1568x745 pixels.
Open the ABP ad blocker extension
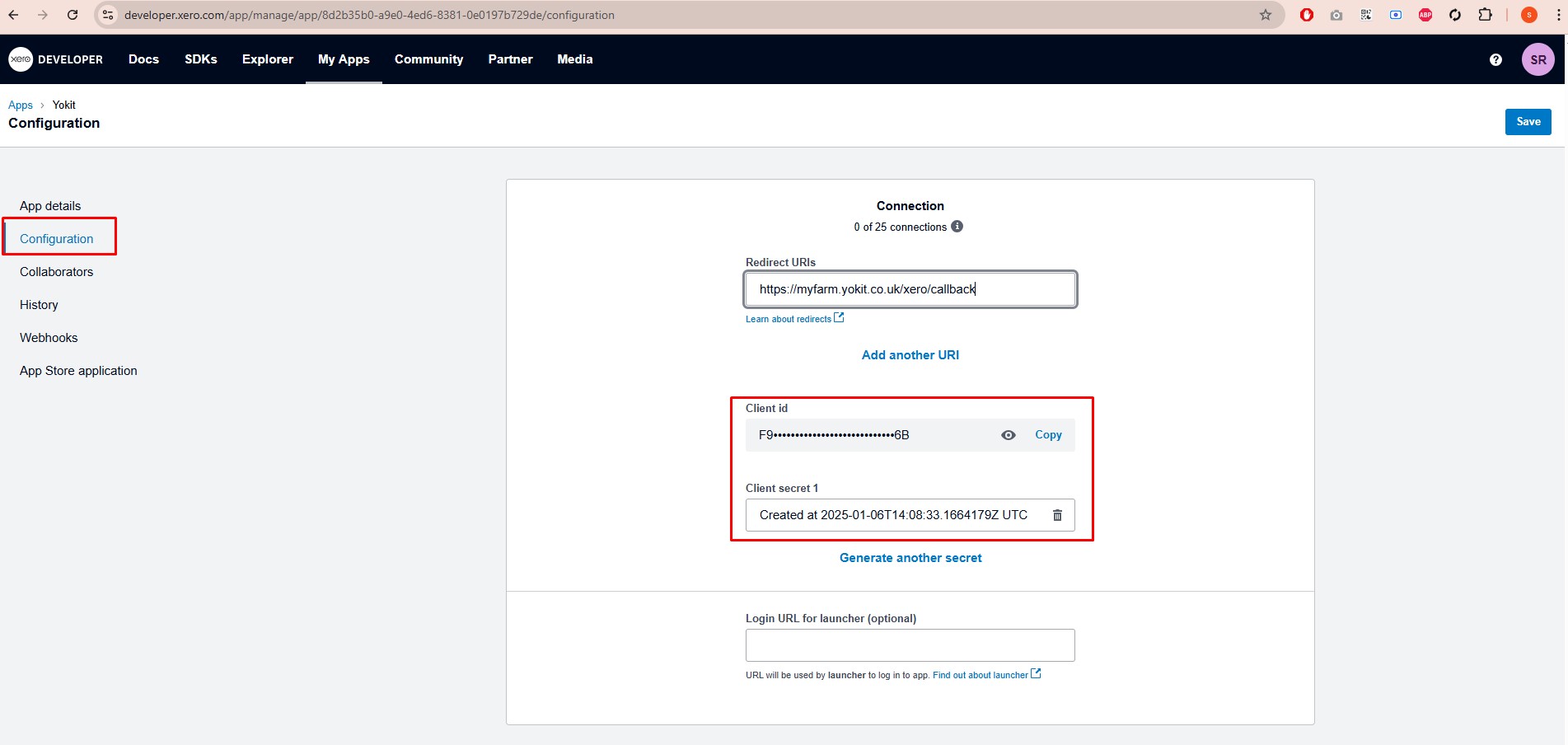(1425, 15)
